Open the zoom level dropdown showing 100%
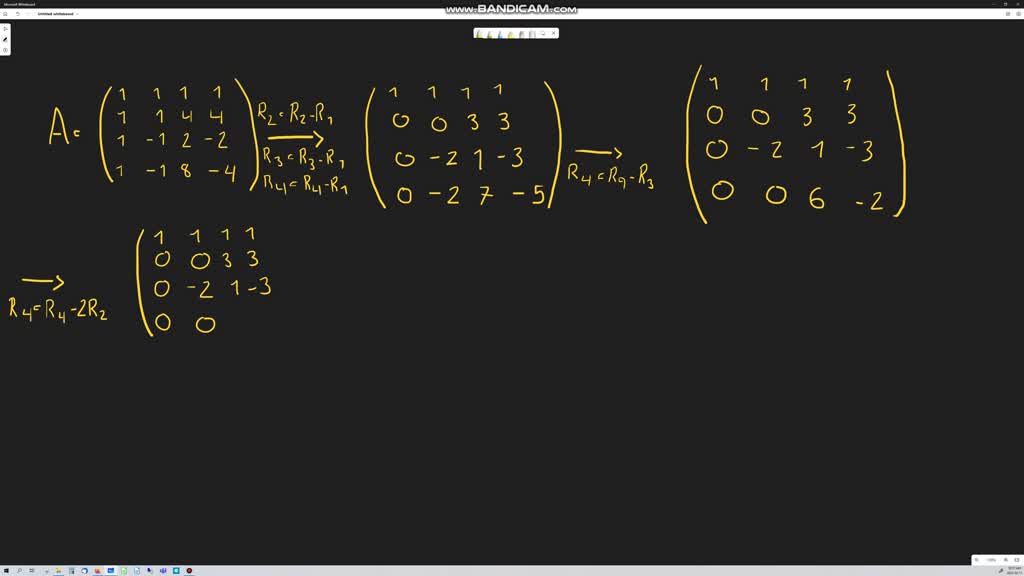Image resolution: width=1024 pixels, height=576 pixels. [x=989, y=561]
